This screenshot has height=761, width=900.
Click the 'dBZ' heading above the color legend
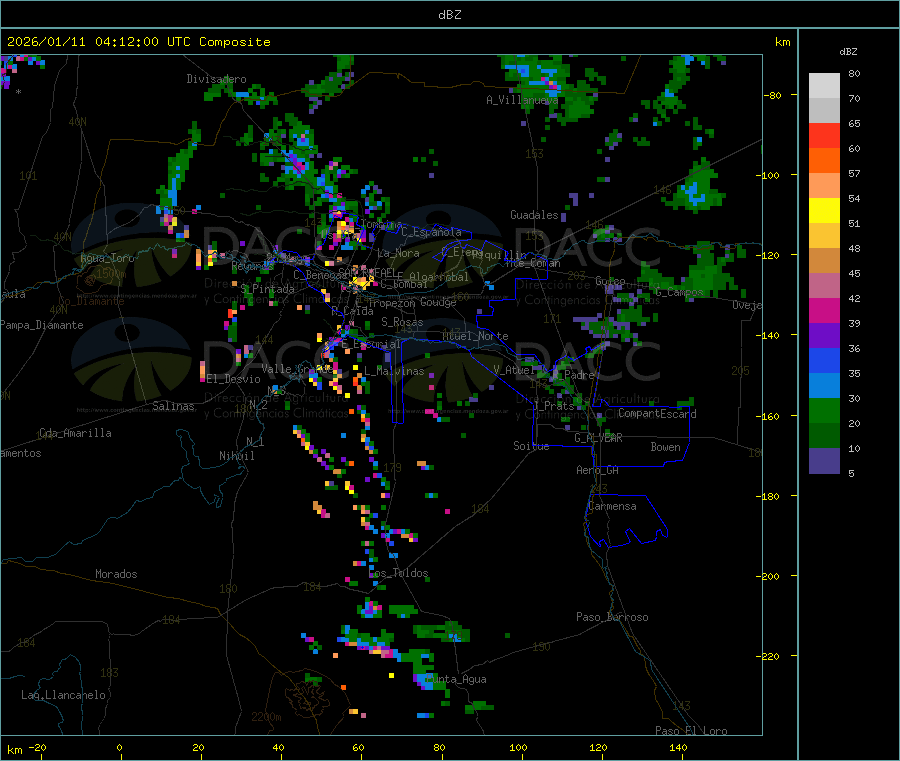coord(848,52)
